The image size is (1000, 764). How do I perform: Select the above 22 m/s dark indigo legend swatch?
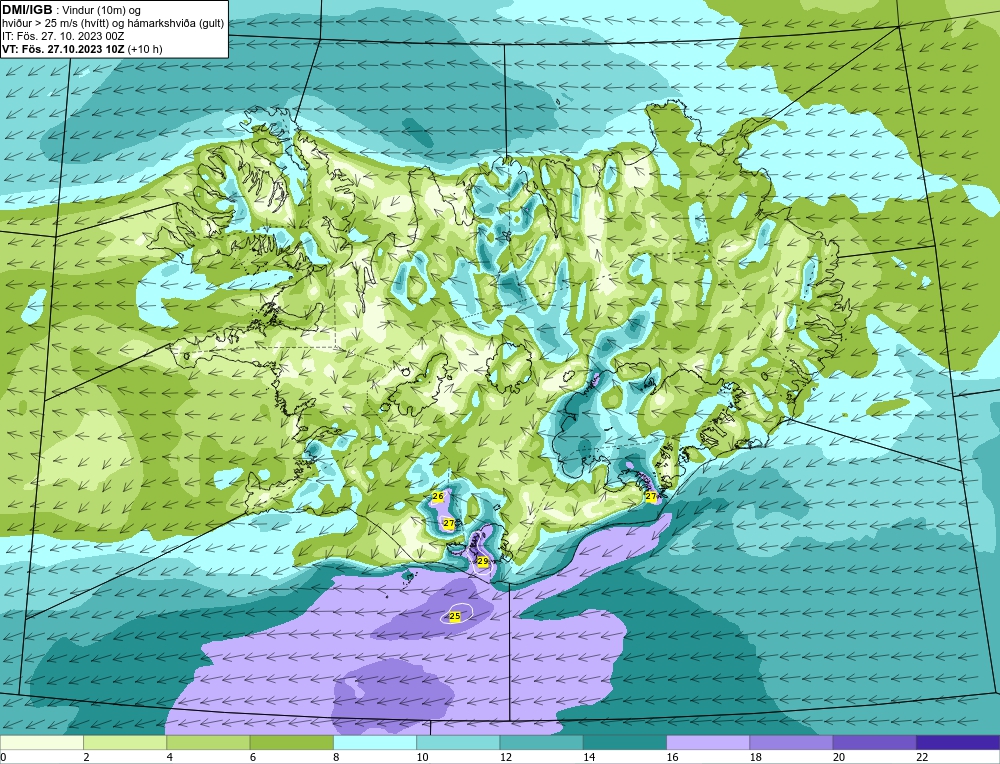(x=958, y=743)
